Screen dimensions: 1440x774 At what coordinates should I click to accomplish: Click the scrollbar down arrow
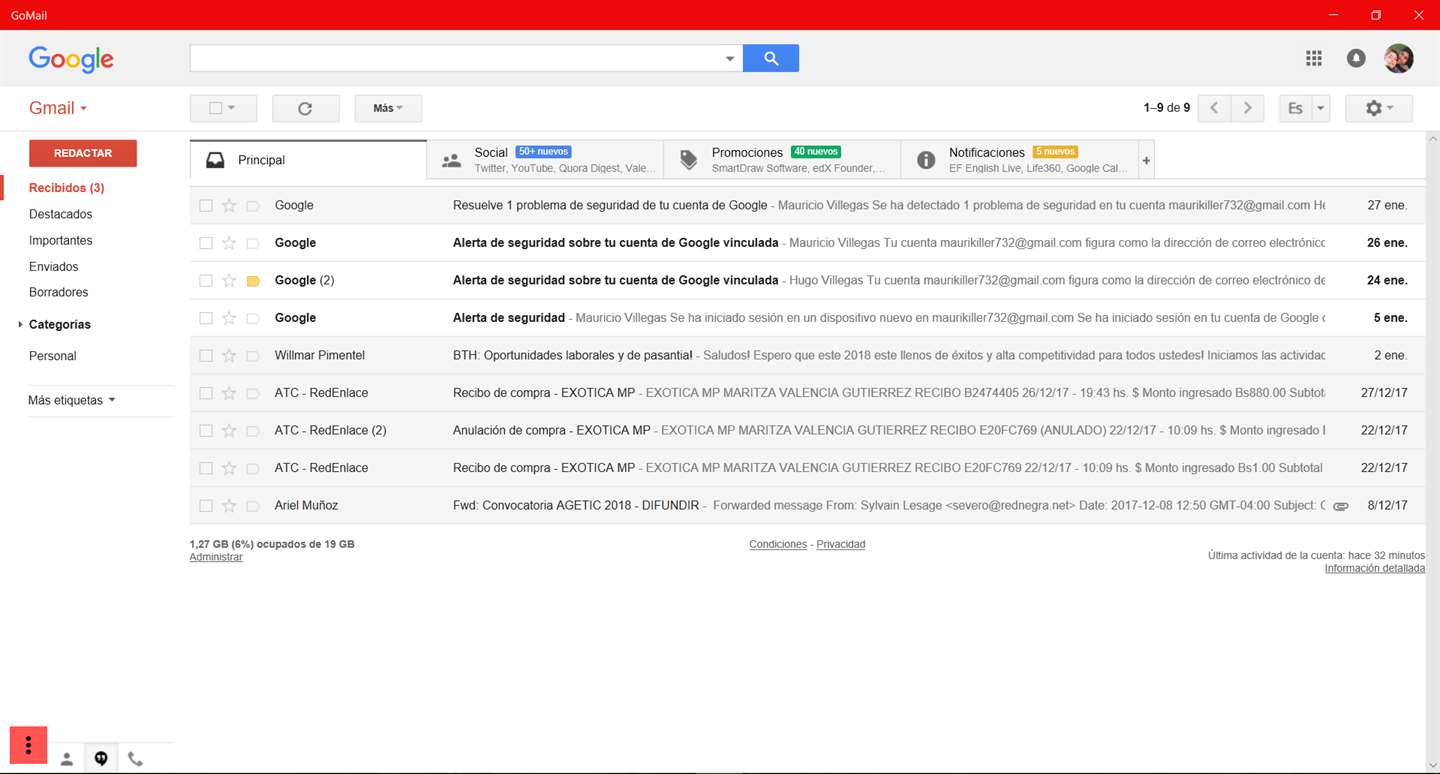pos(1432,765)
